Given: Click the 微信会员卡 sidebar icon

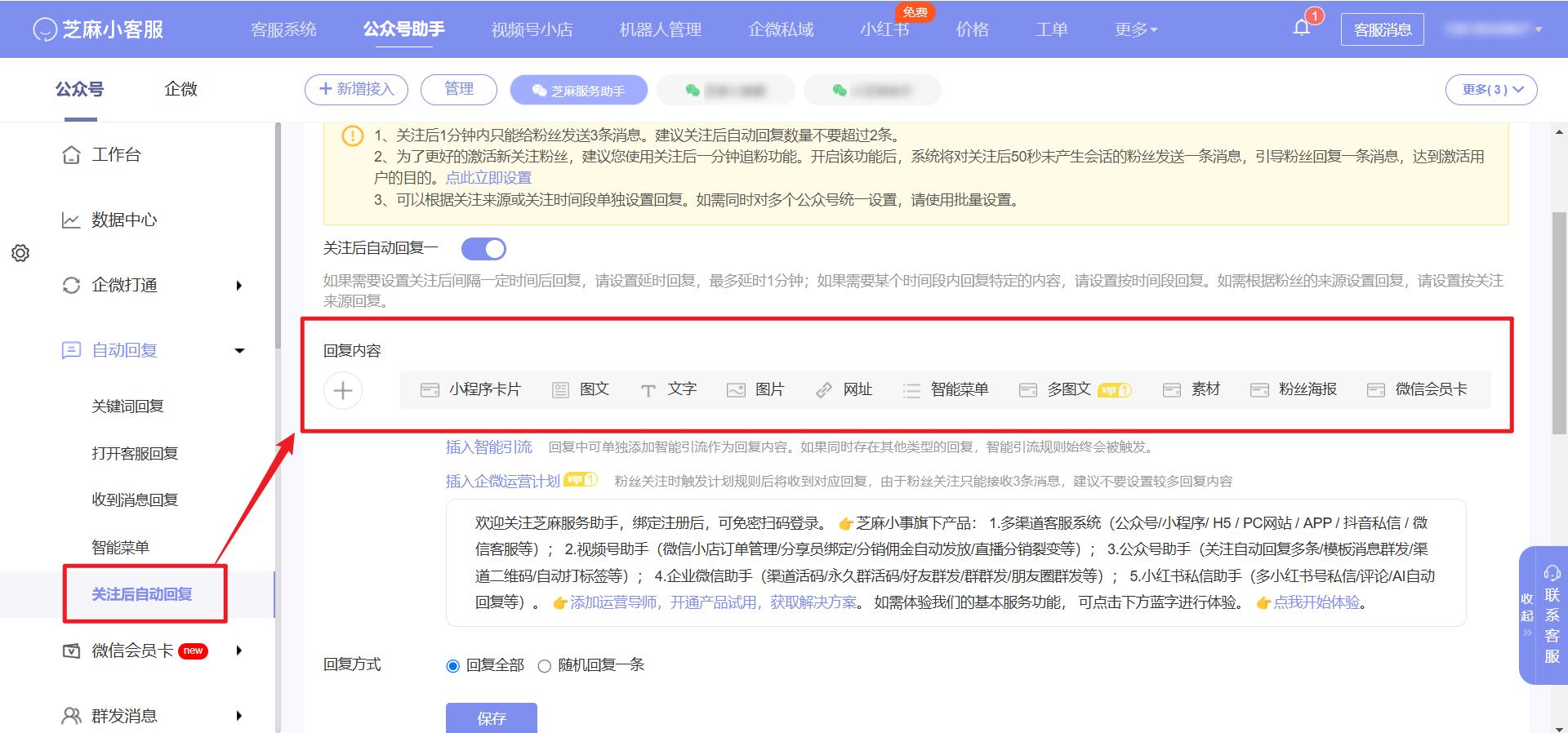Looking at the screenshot, I should pos(71,651).
